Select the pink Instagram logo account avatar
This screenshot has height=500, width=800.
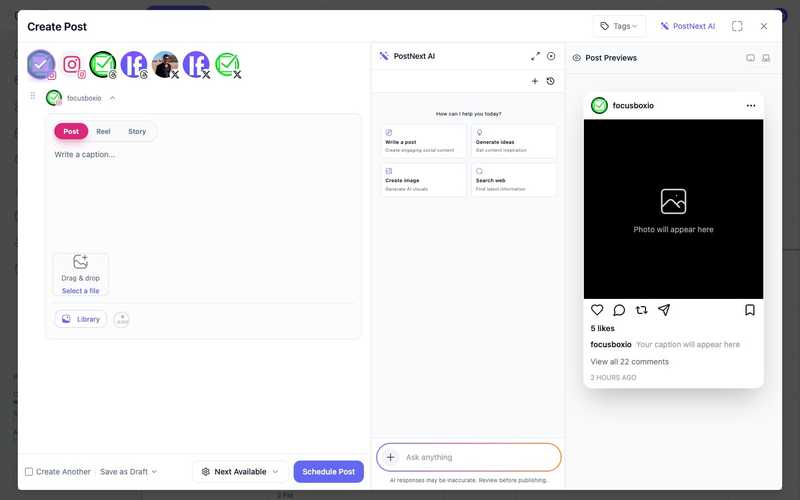click(x=72, y=65)
